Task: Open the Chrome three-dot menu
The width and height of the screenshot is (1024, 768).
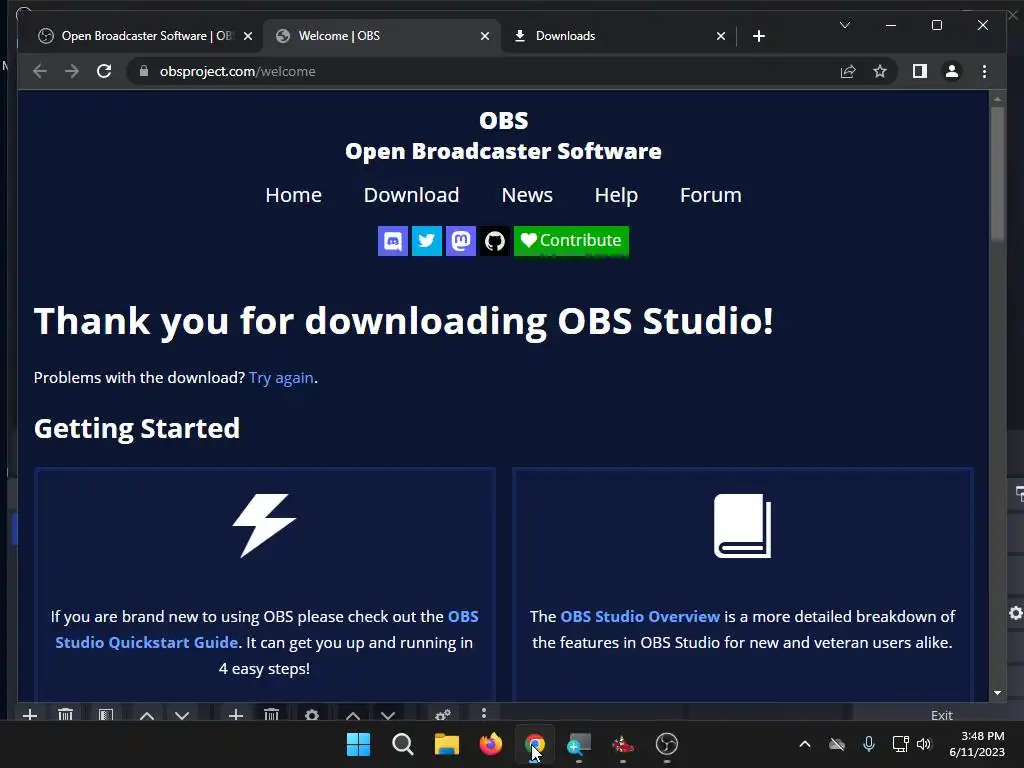Action: point(984,71)
